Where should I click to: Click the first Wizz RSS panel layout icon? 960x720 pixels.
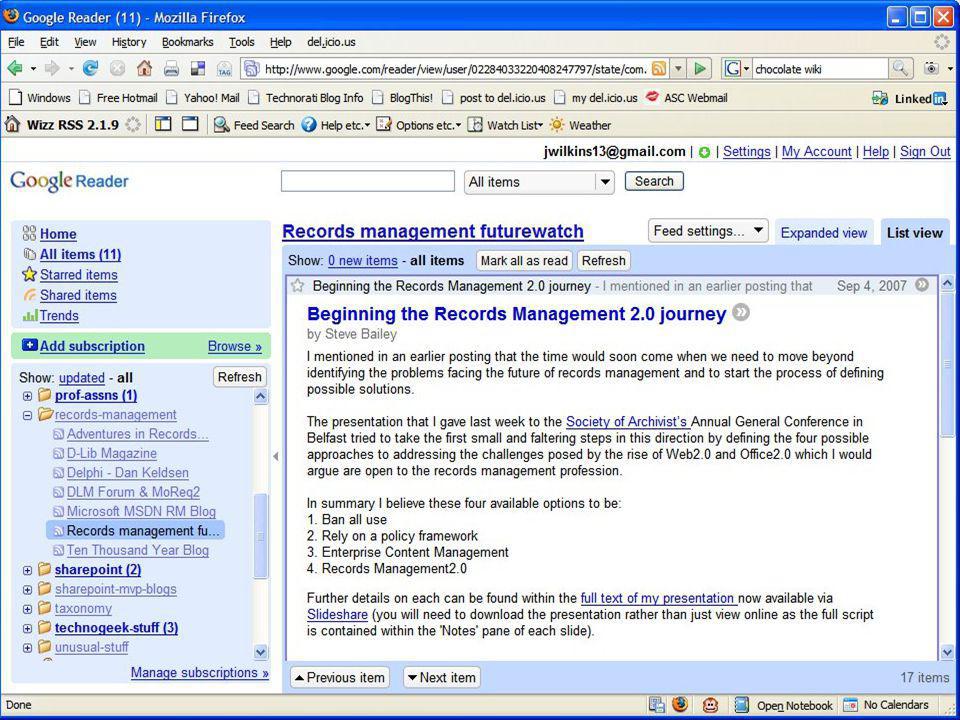[x=163, y=124]
